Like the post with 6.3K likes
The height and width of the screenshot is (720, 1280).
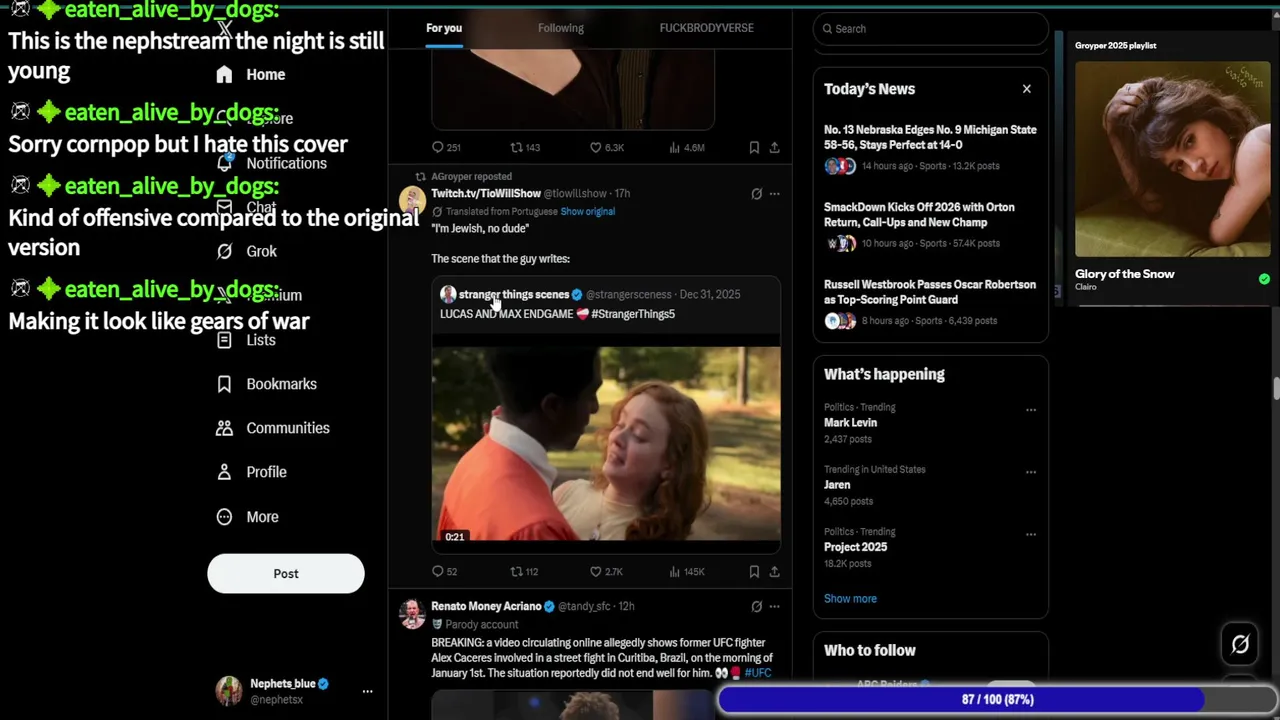click(595, 147)
